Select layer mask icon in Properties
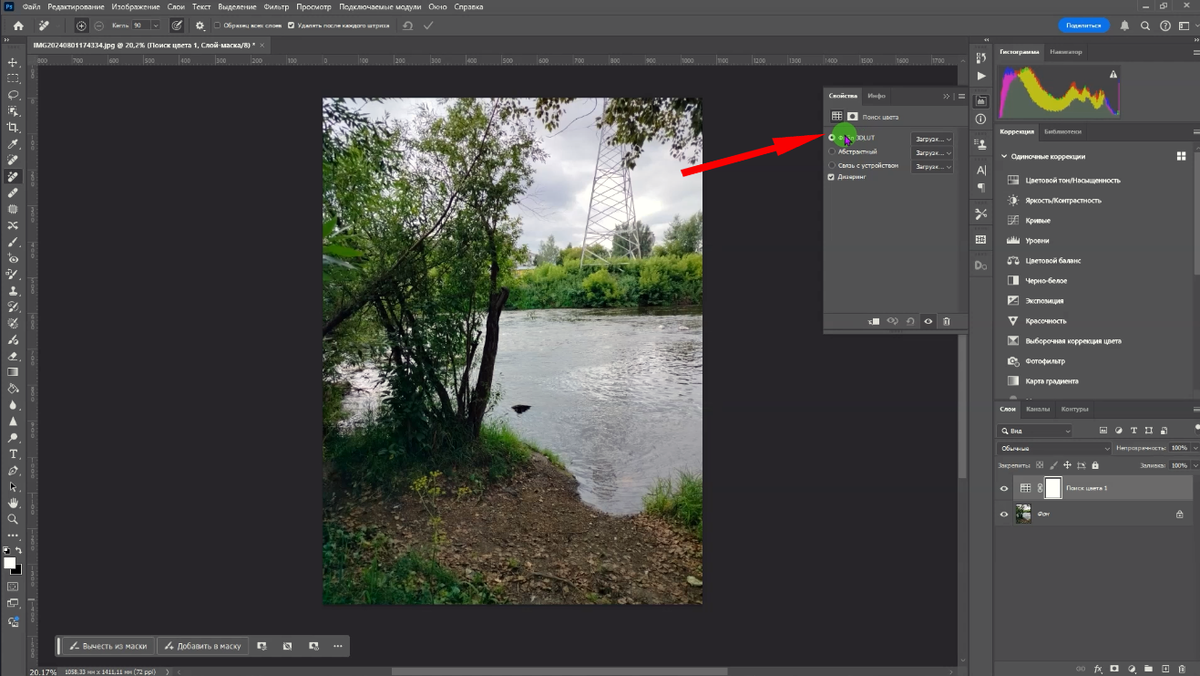1200x676 pixels. pos(853,117)
